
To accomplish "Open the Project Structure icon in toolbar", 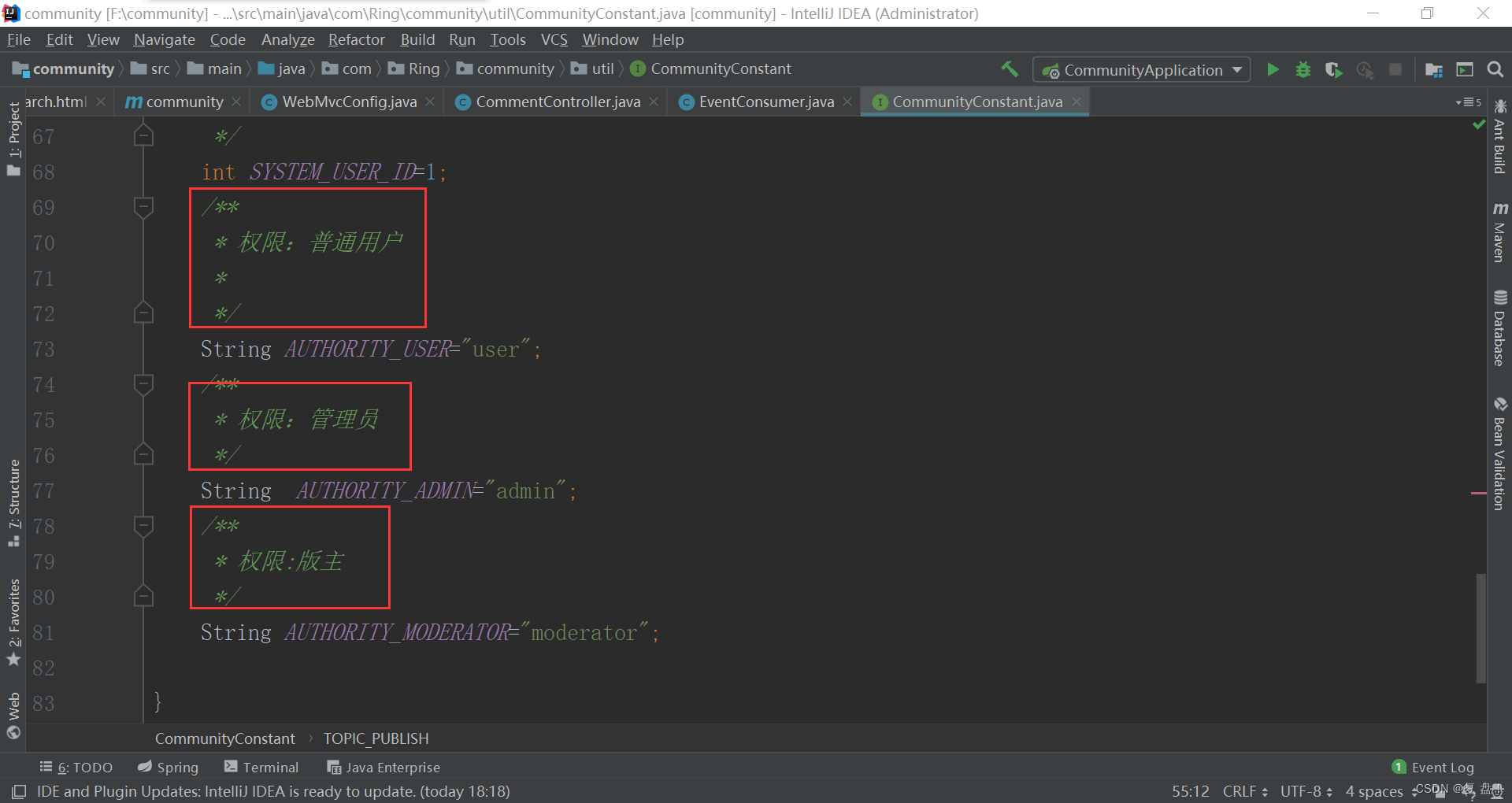I will point(1433,69).
